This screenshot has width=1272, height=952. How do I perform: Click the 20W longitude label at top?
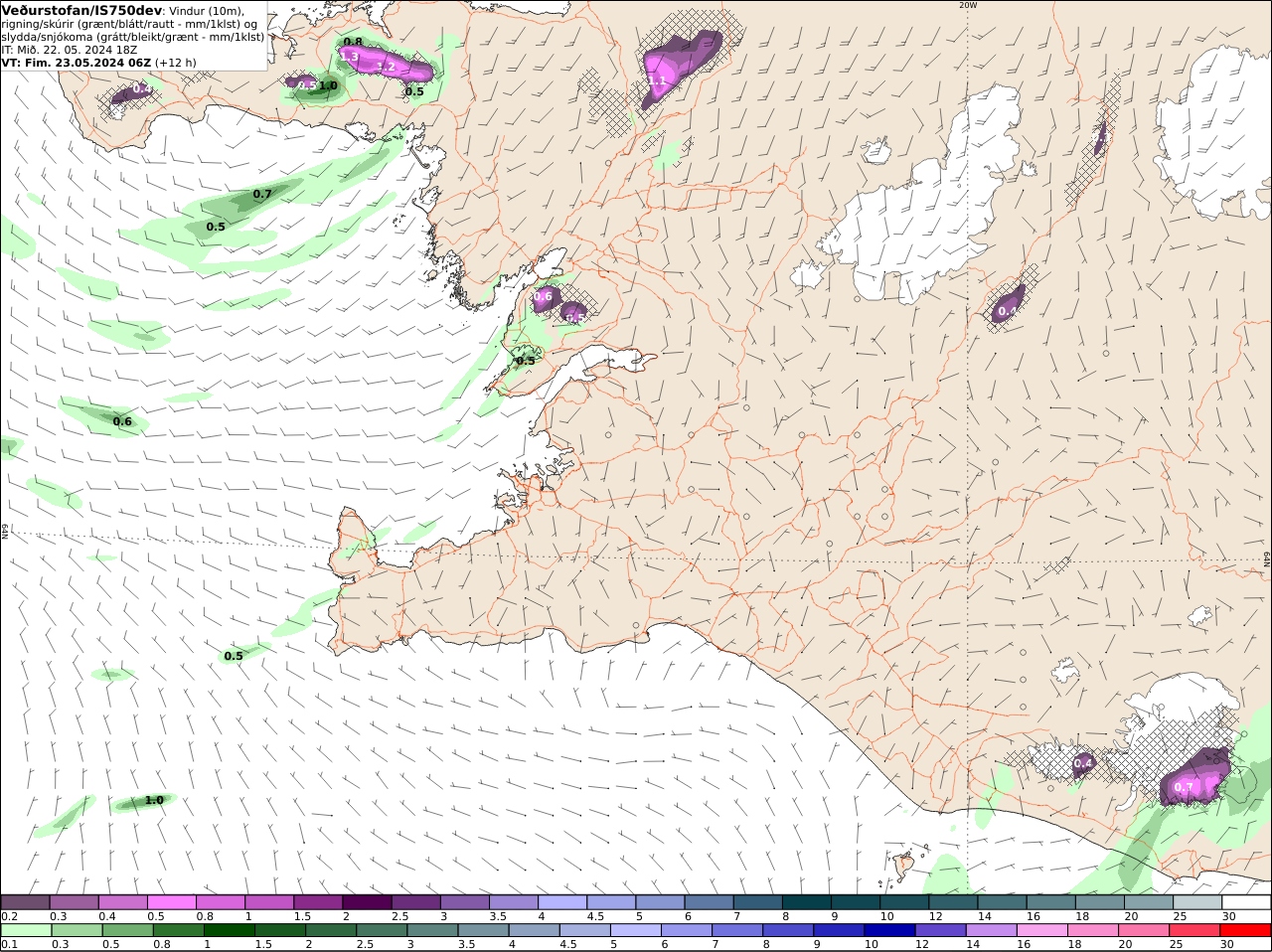(968, 5)
